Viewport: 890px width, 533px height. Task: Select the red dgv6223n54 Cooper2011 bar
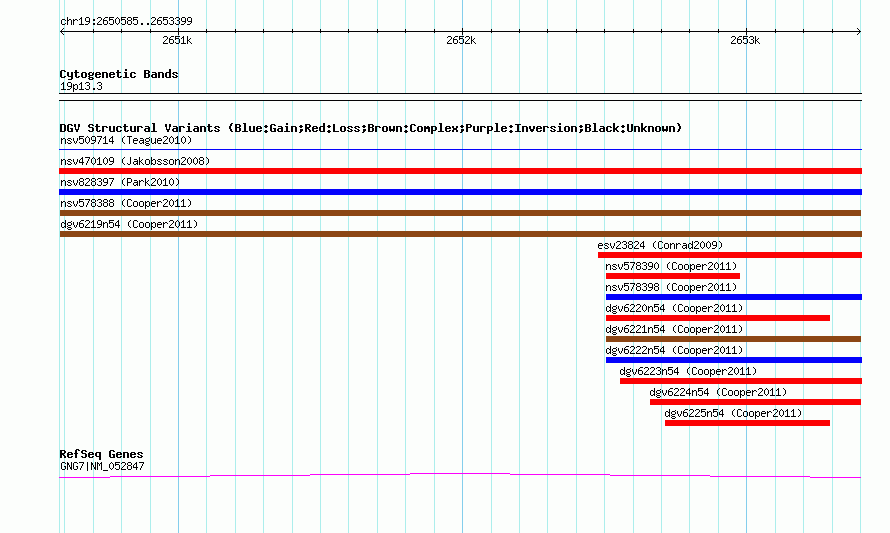pyautogui.click(x=741, y=381)
